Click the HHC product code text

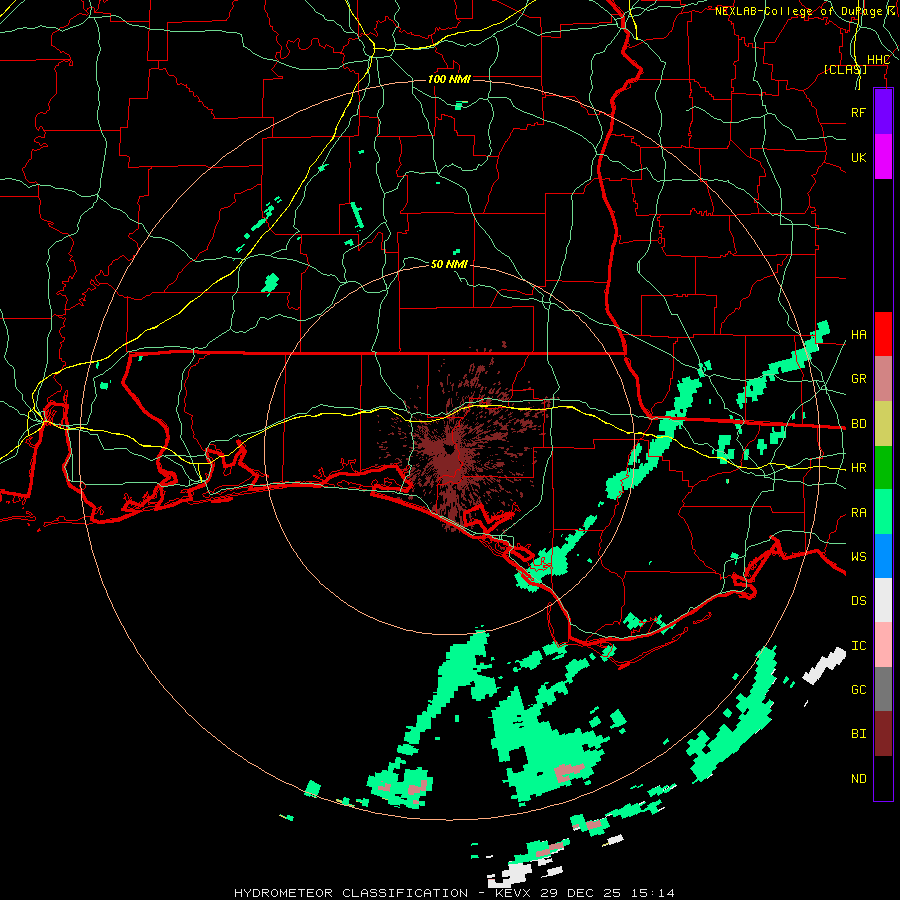pyautogui.click(x=878, y=60)
